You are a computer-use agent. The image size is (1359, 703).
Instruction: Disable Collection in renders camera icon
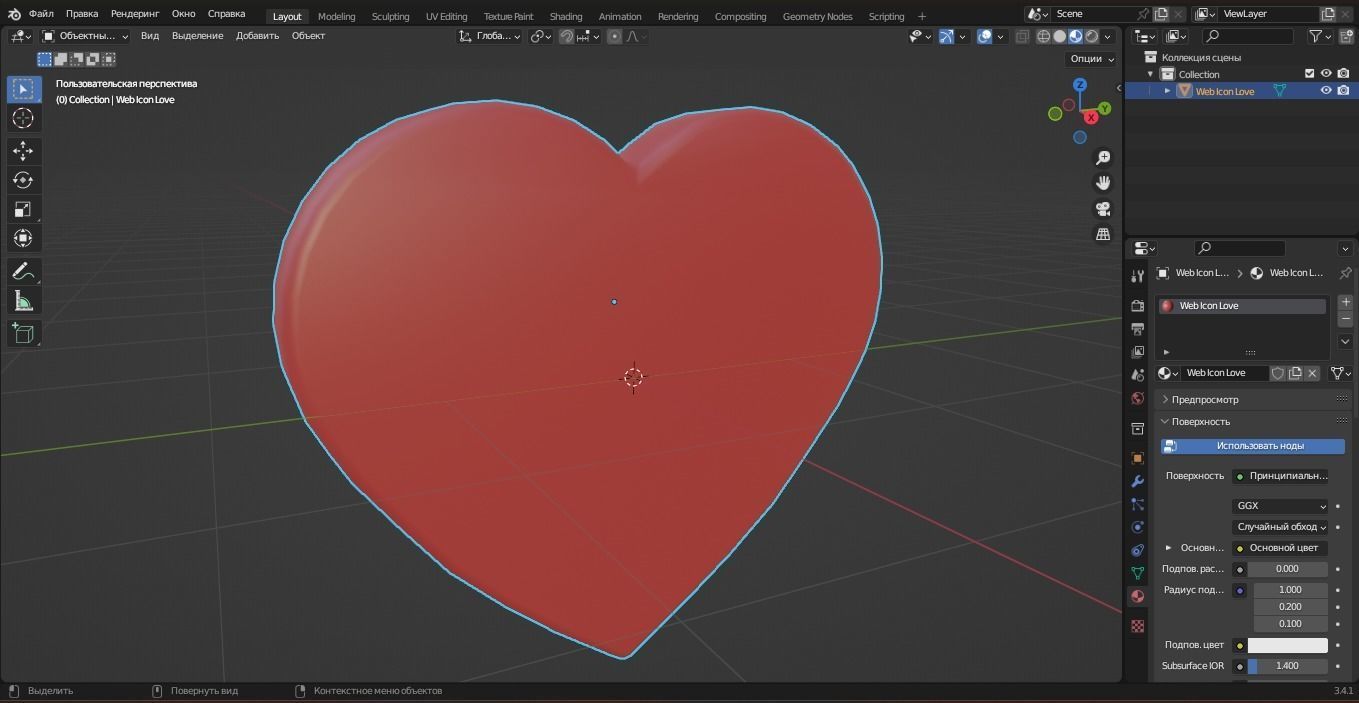[x=1343, y=74]
